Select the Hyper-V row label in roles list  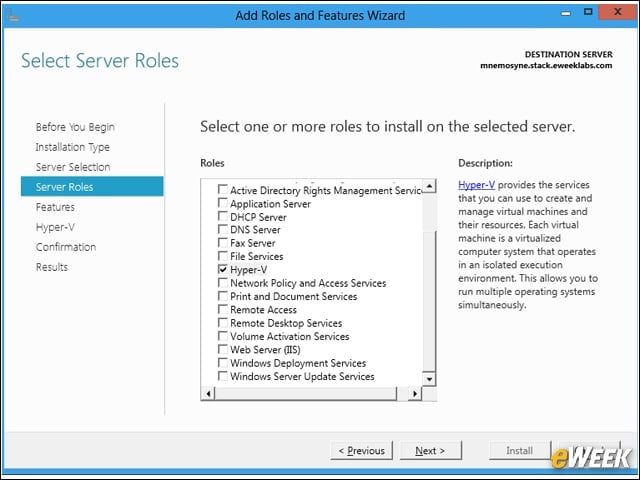pos(249,270)
